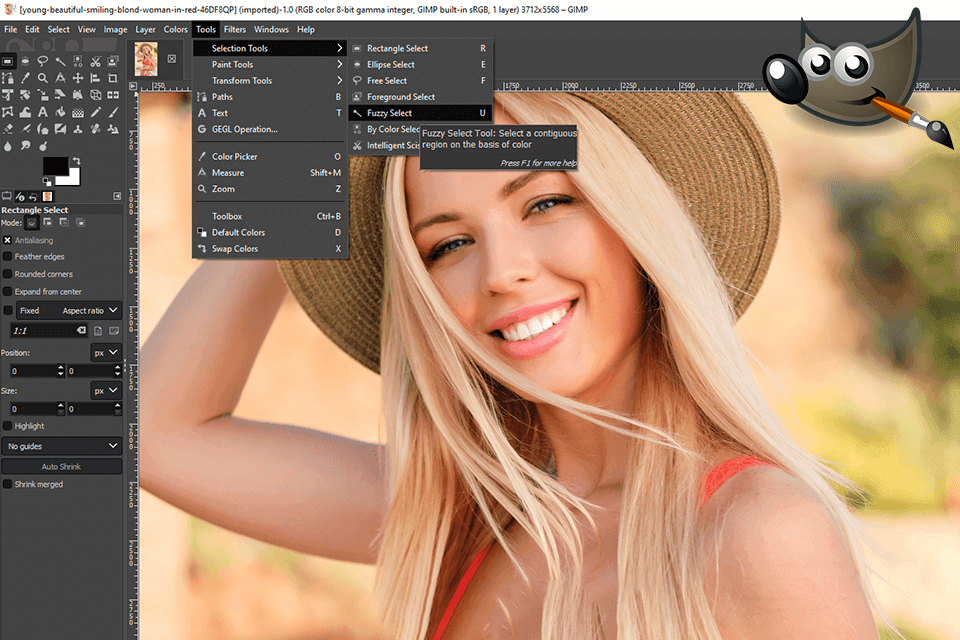Enable the Feather edges checkbox
The height and width of the screenshot is (640, 960).
[x=7, y=257]
